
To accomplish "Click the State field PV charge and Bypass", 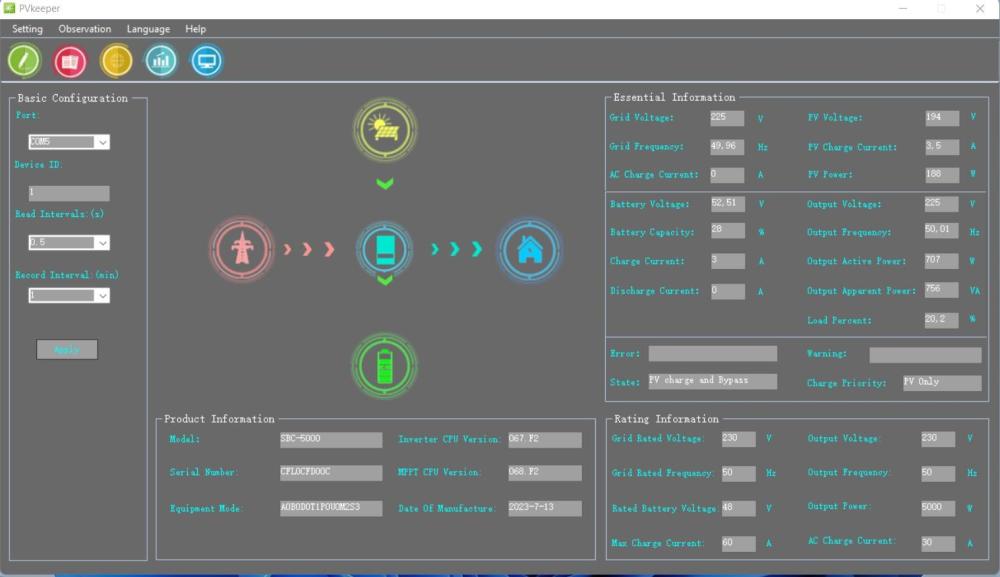I will [x=713, y=381].
